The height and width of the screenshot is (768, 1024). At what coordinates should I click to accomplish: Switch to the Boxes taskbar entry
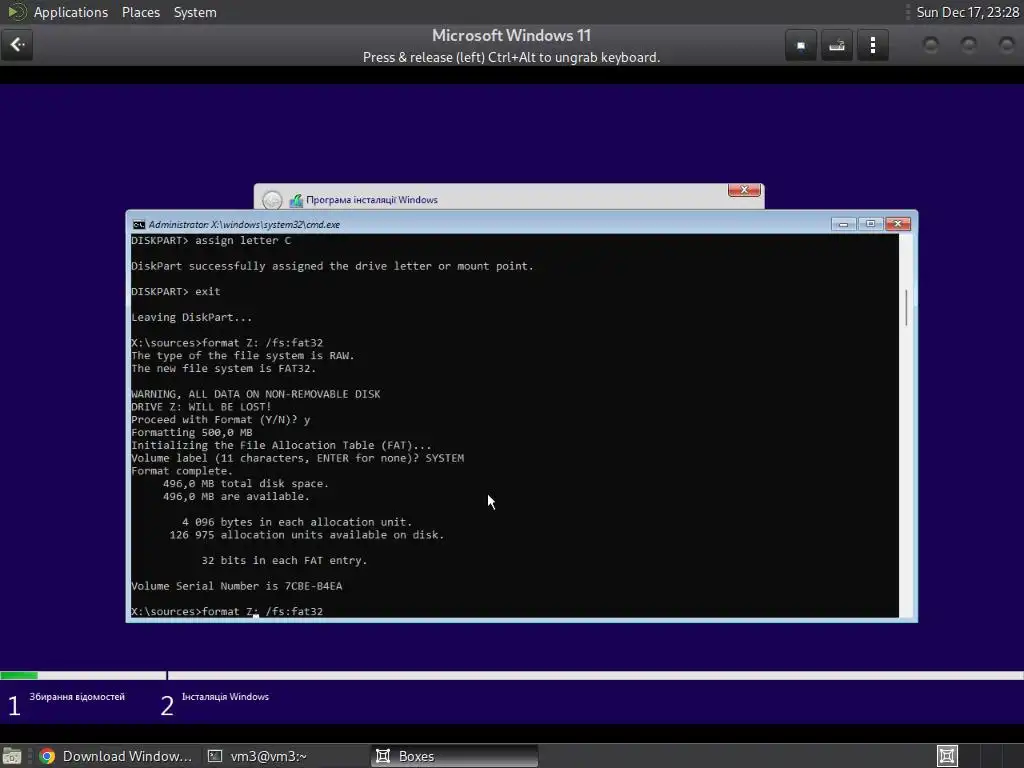(455, 756)
